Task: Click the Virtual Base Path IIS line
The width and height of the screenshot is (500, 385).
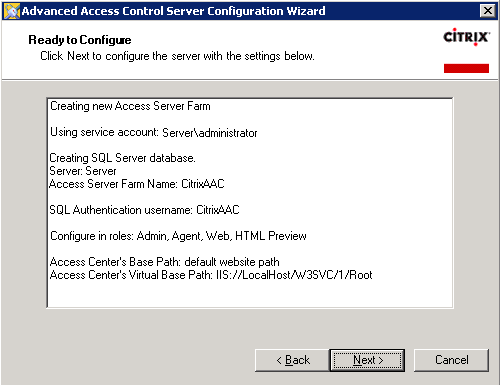Action: click(x=211, y=275)
